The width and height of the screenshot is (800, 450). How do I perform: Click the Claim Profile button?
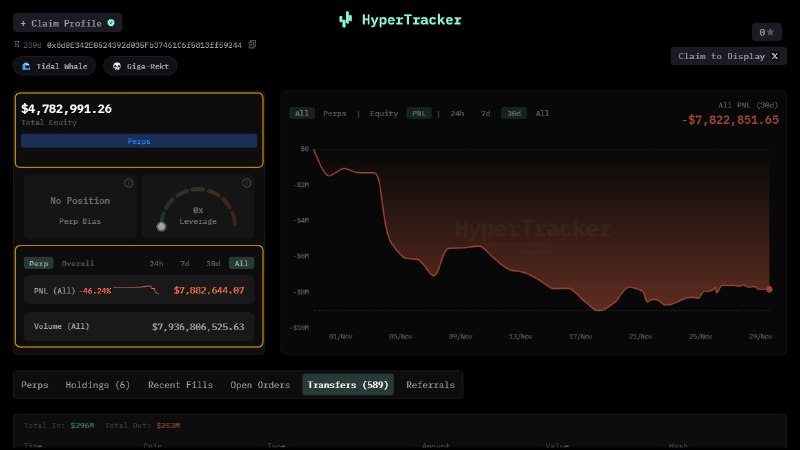click(x=67, y=23)
